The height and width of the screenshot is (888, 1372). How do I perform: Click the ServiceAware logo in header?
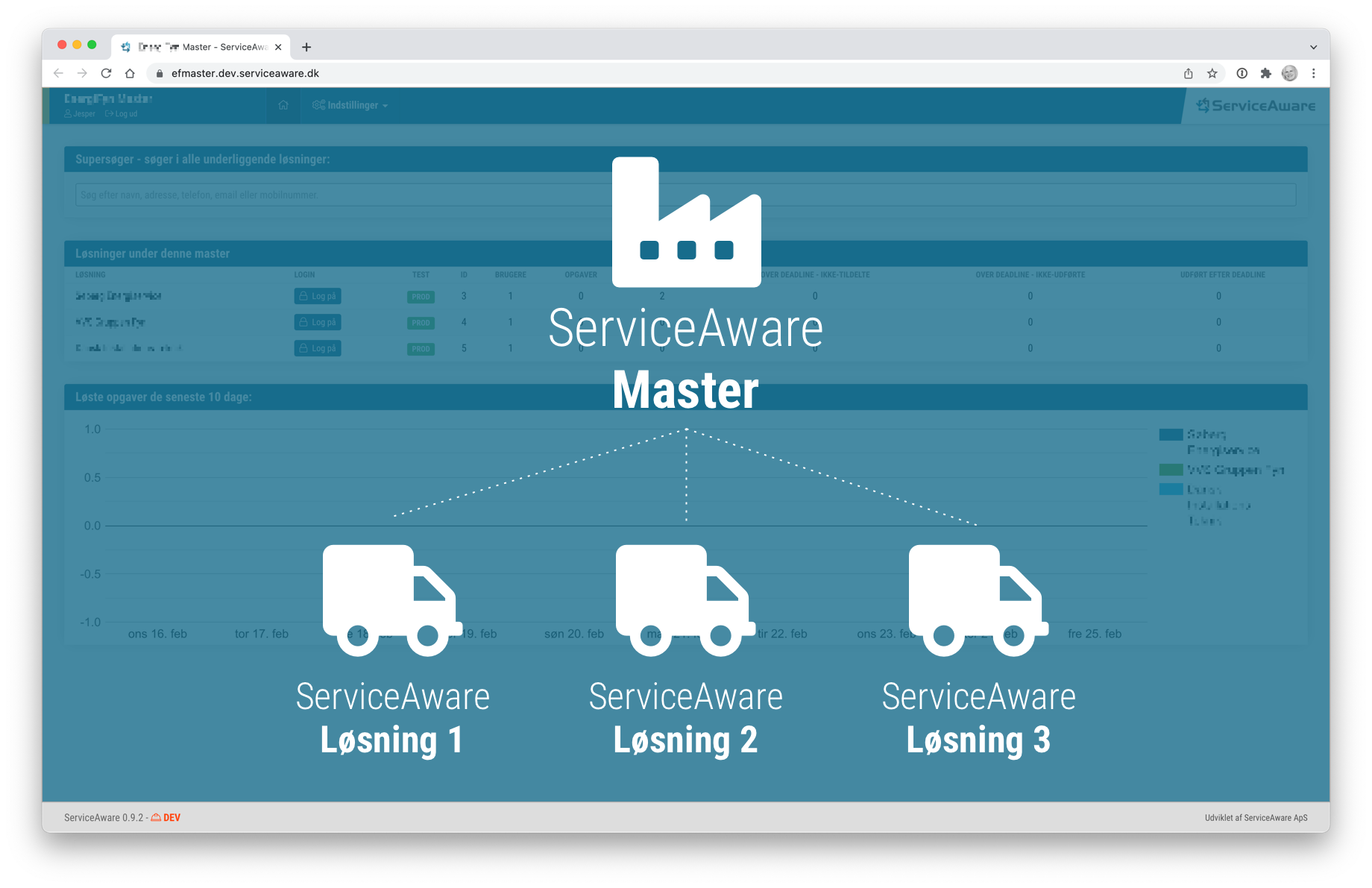[1256, 106]
